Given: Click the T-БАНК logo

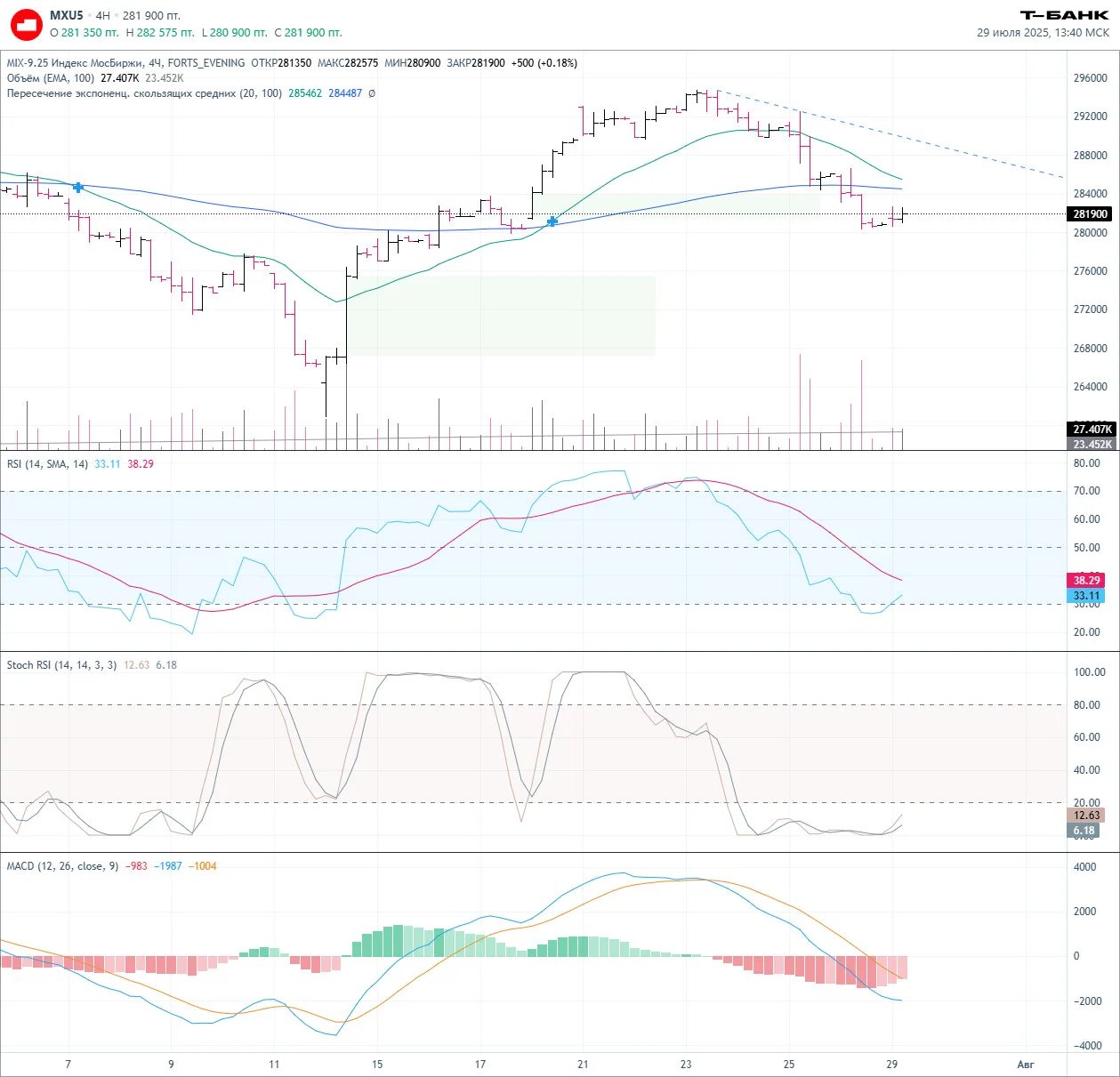Looking at the screenshot, I should click(1064, 15).
